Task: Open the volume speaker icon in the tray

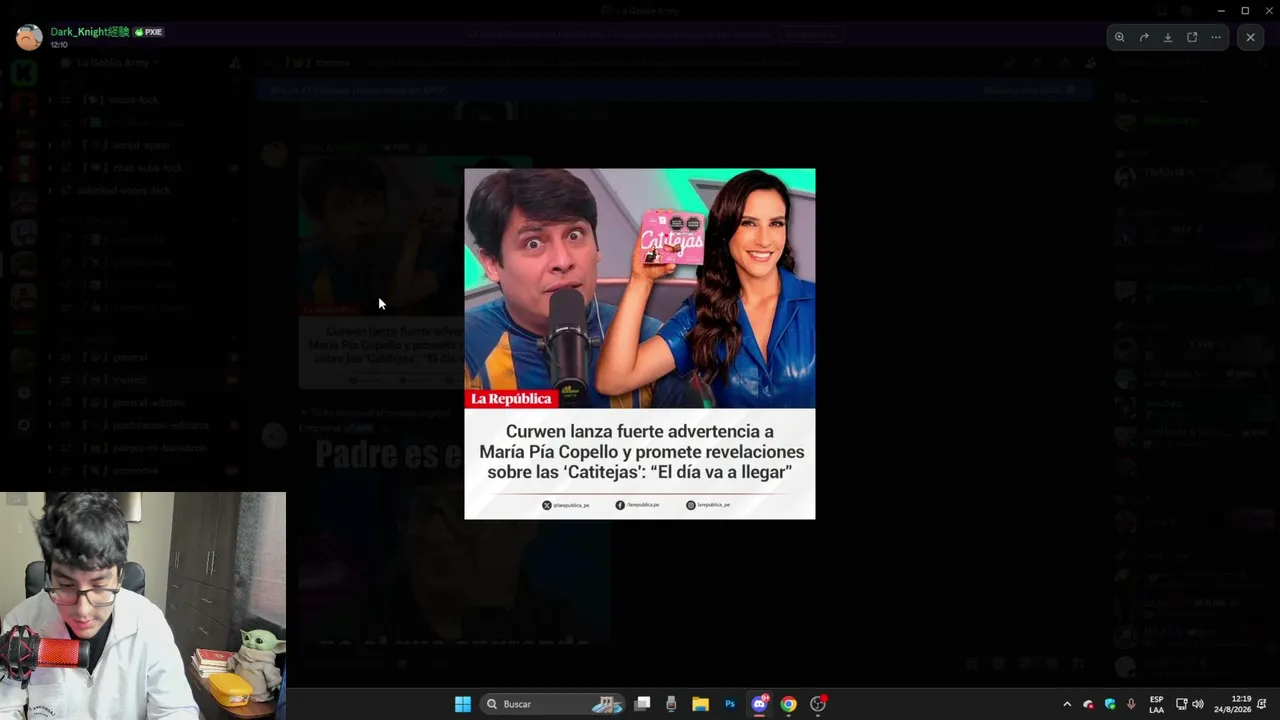Action: click(1198, 704)
